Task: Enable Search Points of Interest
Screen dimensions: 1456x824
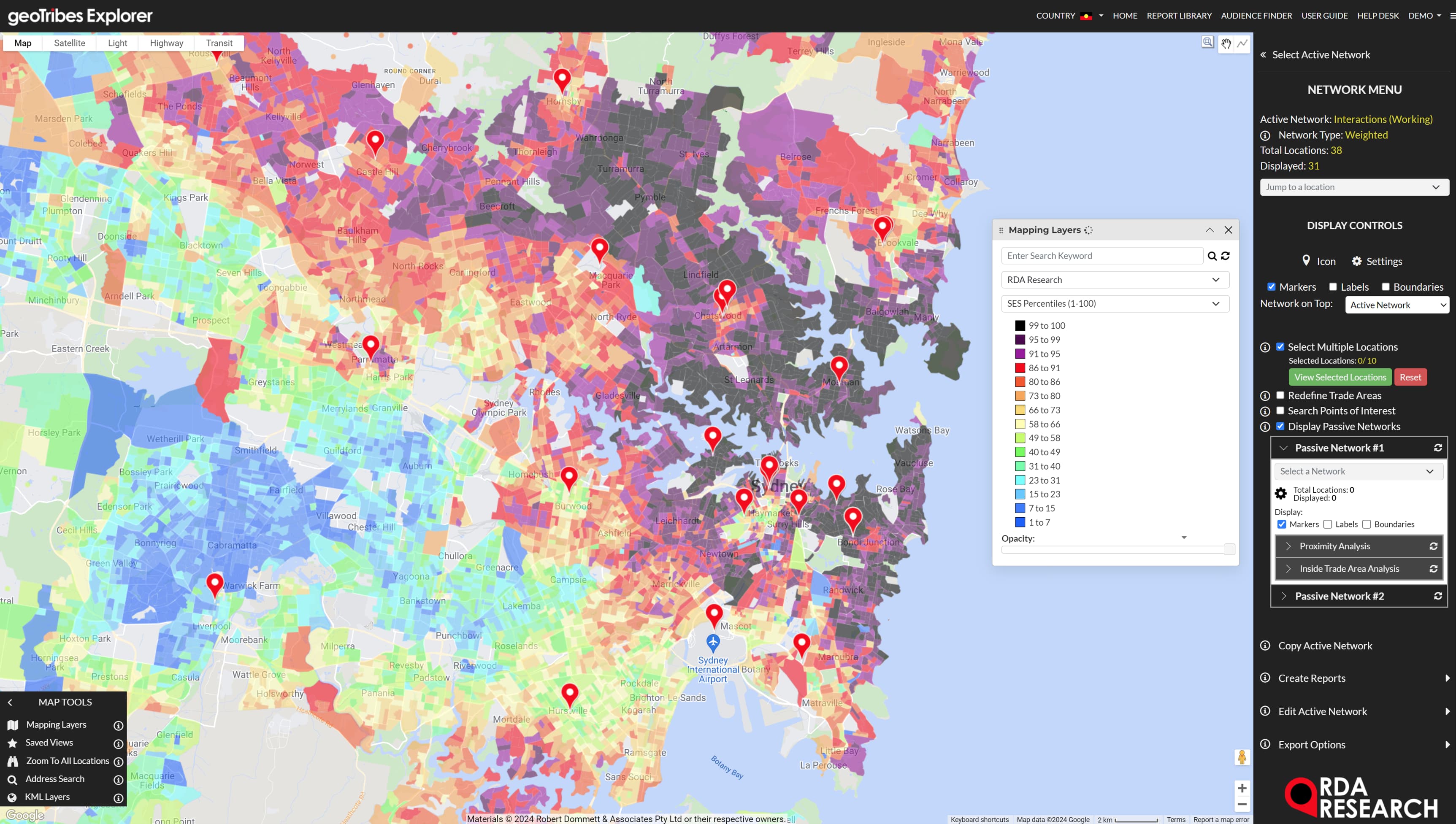Action: coord(1280,410)
